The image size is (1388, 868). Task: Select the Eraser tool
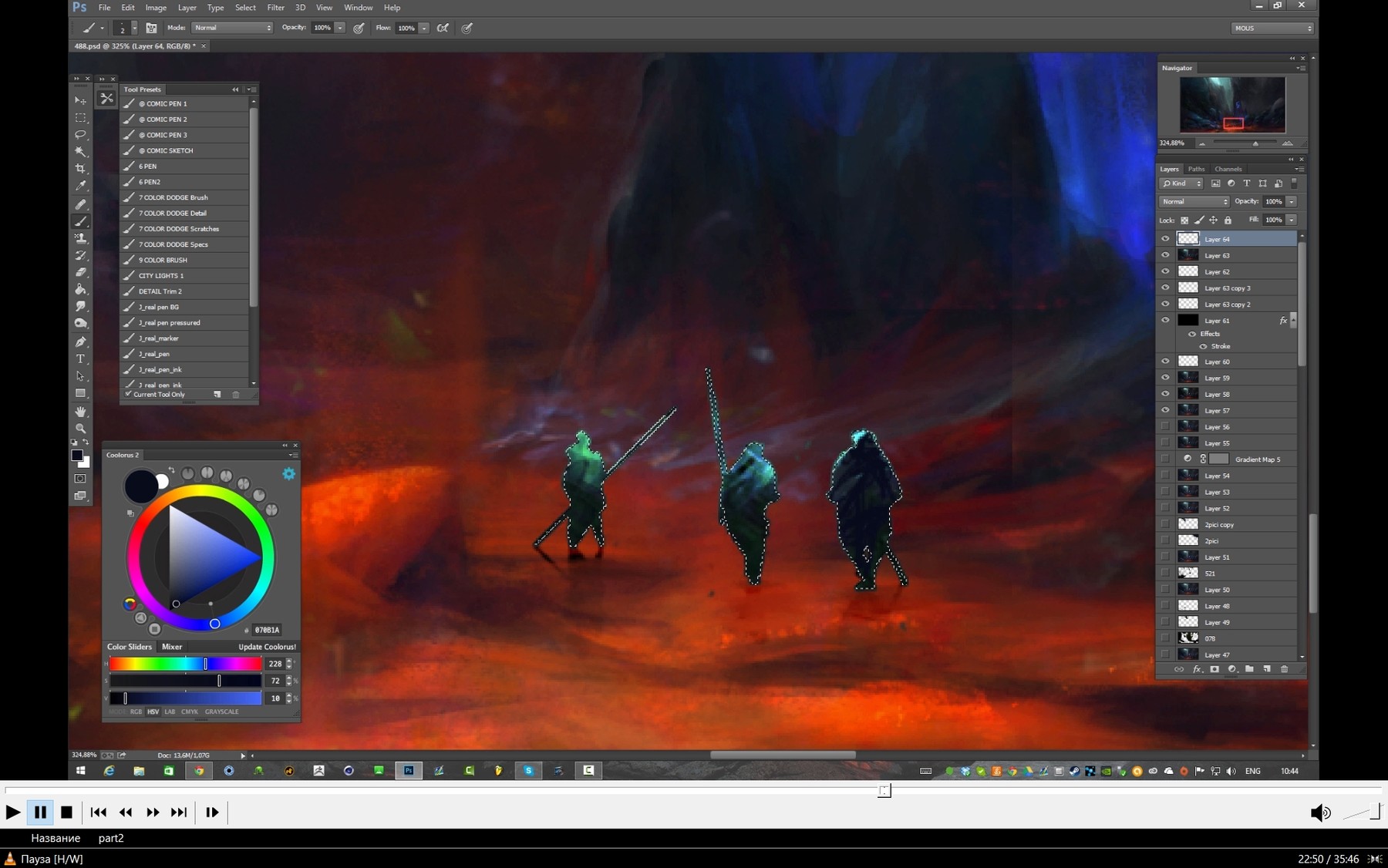point(80,273)
